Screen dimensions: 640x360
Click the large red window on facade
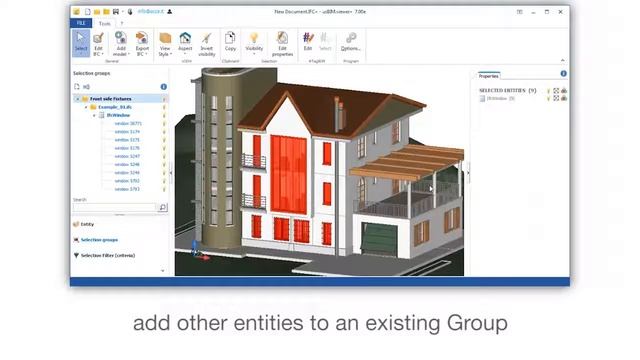(289, 174)
